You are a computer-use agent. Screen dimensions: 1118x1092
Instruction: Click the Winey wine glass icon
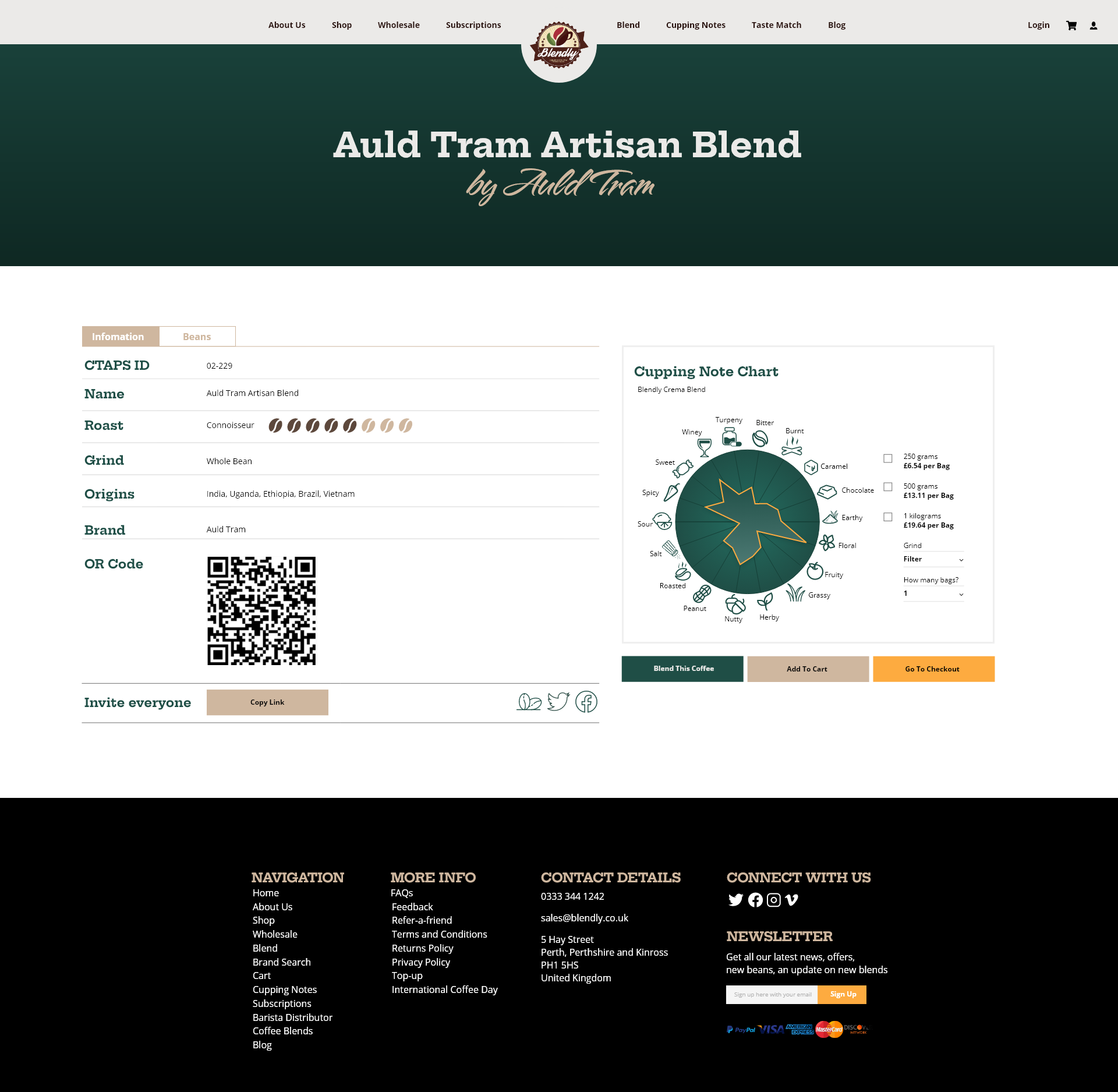point(705,447)
